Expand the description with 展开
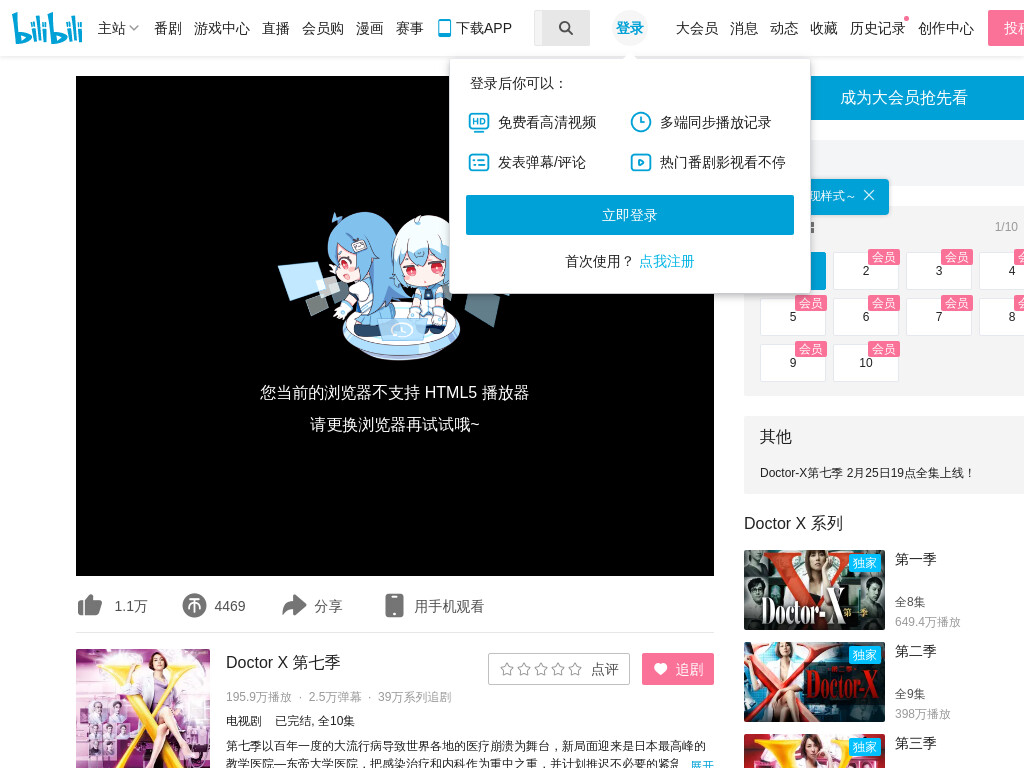The width and height of the screenshot is (1024, 768). point(702,763)
